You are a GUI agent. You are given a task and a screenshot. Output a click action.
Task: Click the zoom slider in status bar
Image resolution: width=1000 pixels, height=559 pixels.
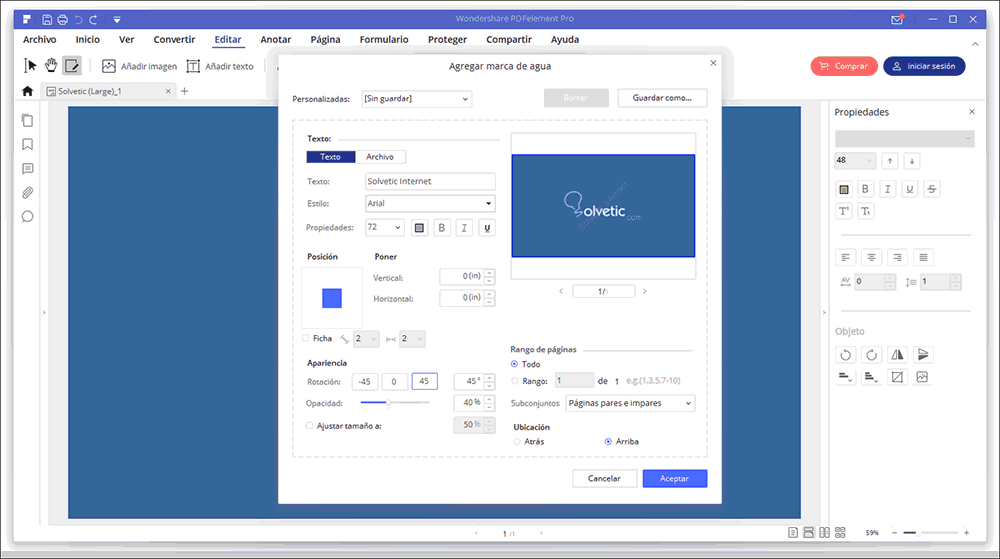[x=930, y=532]
